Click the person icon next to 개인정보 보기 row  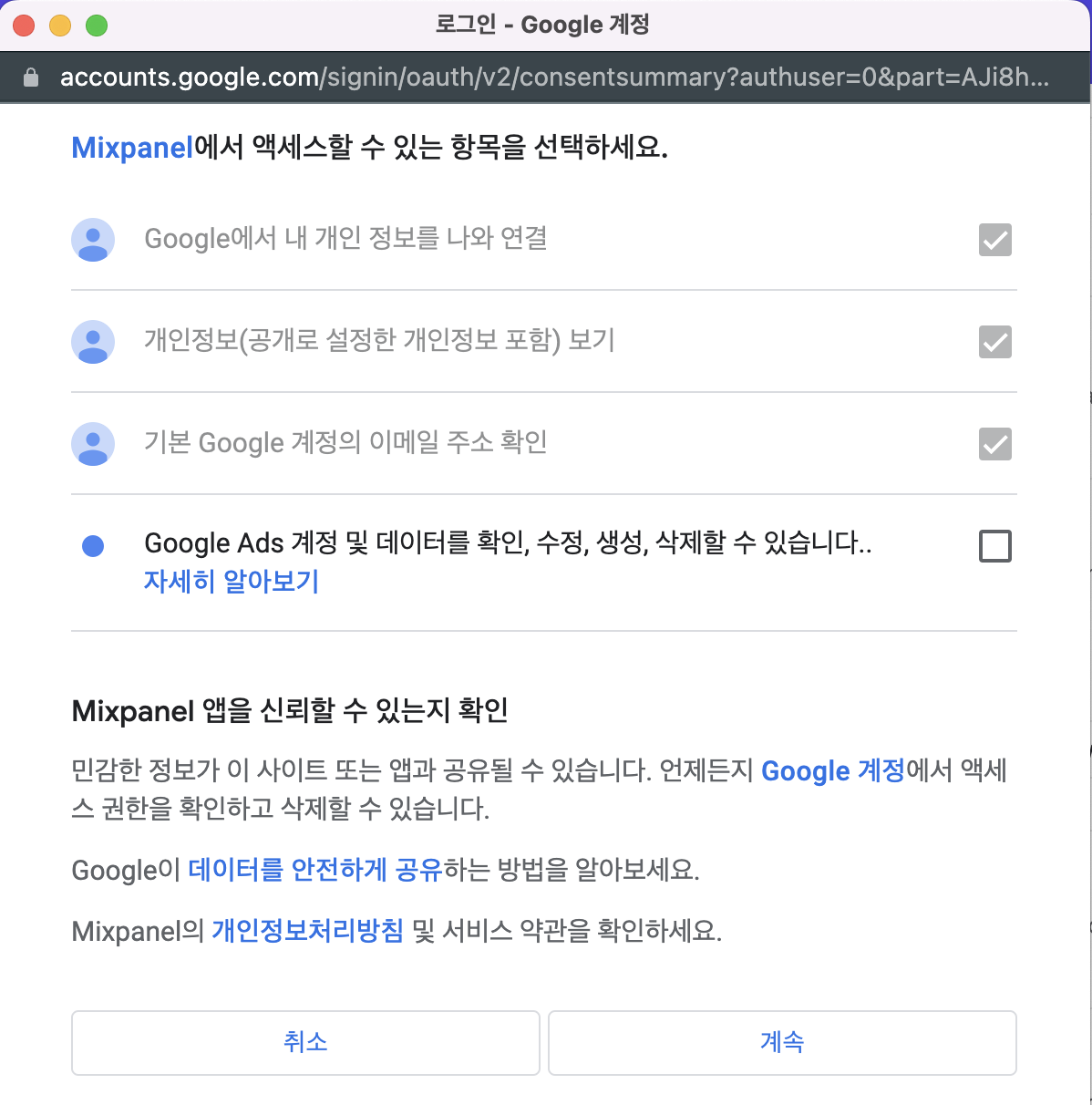tap(92, 342)
